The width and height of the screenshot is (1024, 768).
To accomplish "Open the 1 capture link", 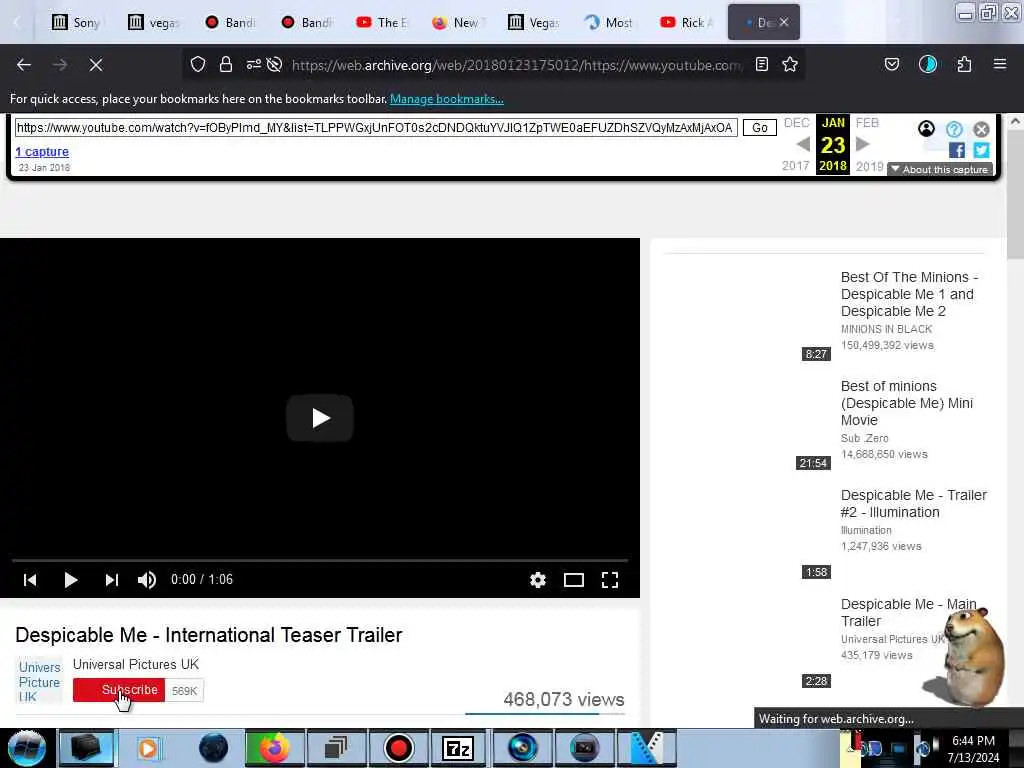I will click(x=42, y=152).
